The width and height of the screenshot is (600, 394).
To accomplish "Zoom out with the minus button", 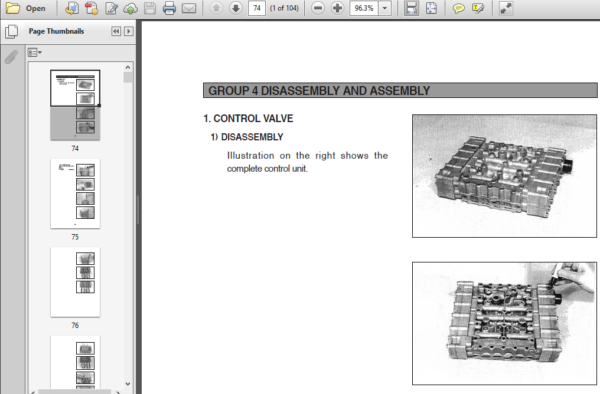I will (x=318, y=8).
